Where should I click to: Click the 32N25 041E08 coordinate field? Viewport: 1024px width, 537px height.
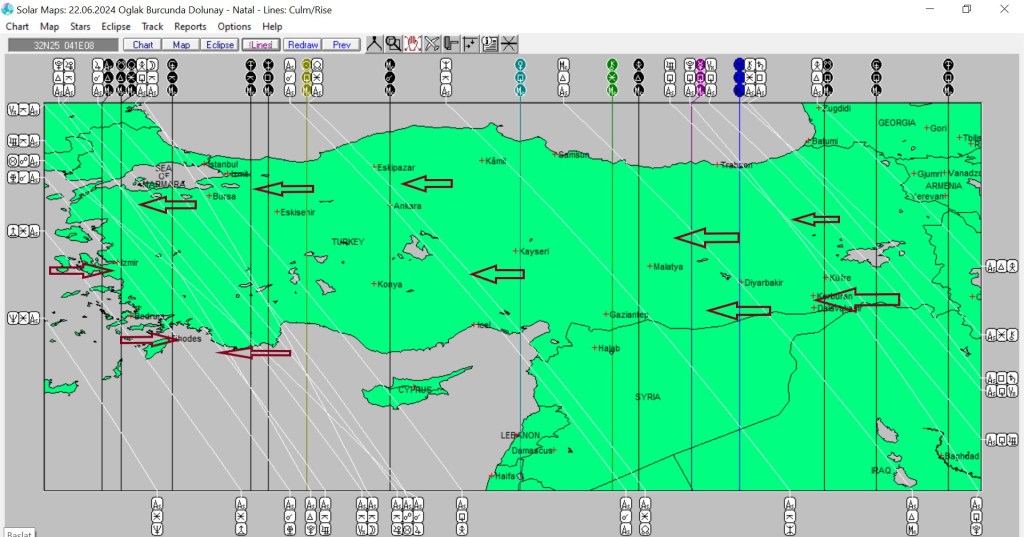tap(63, 45)
